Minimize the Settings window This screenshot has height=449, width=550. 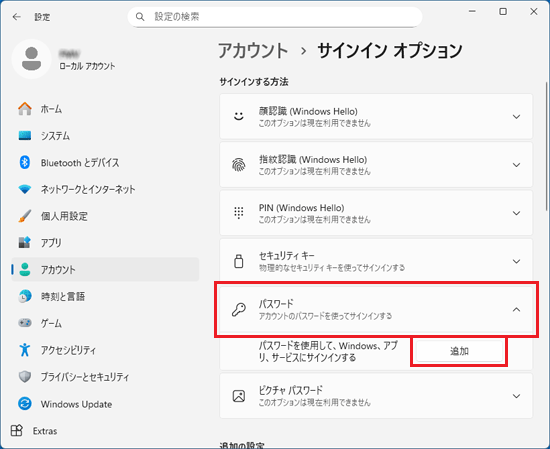pos(472,12)
